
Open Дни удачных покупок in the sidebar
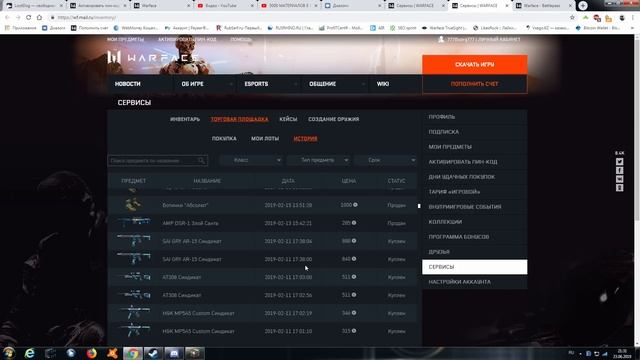(475, 177)
